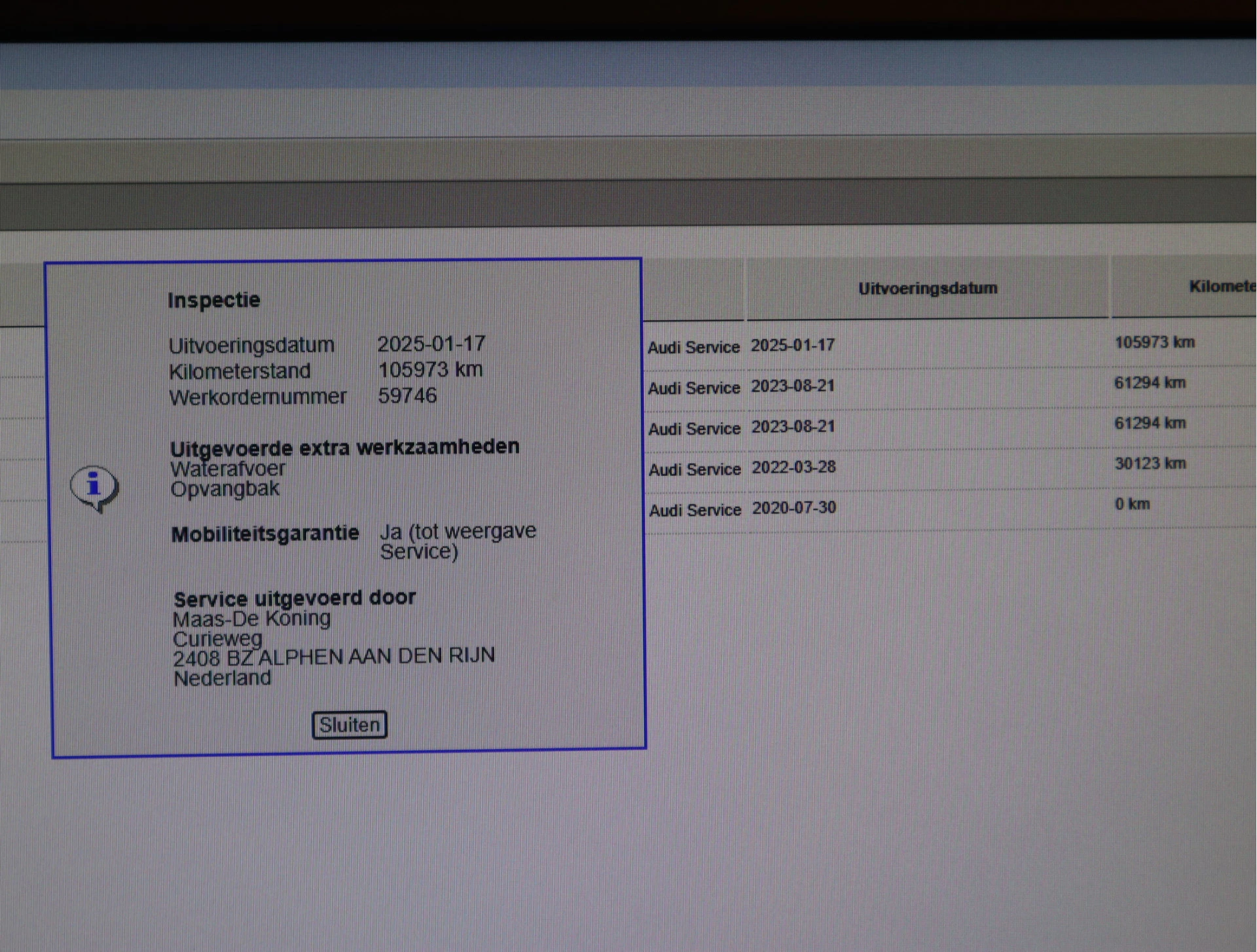Click the Inspectie dialog title
Screen dimensions: 1257x952
coord(214,300)
